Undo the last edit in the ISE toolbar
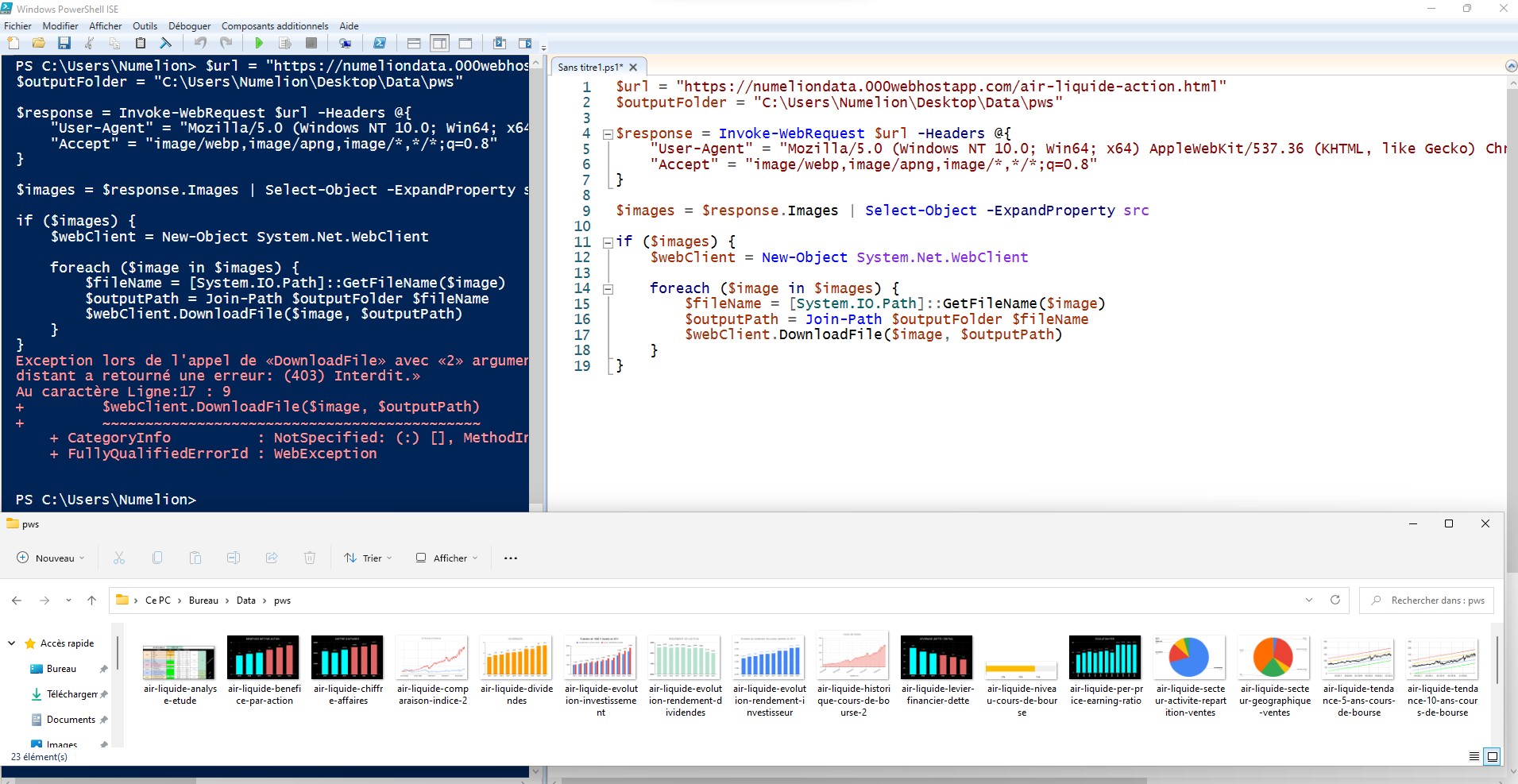 coord(199,43)
